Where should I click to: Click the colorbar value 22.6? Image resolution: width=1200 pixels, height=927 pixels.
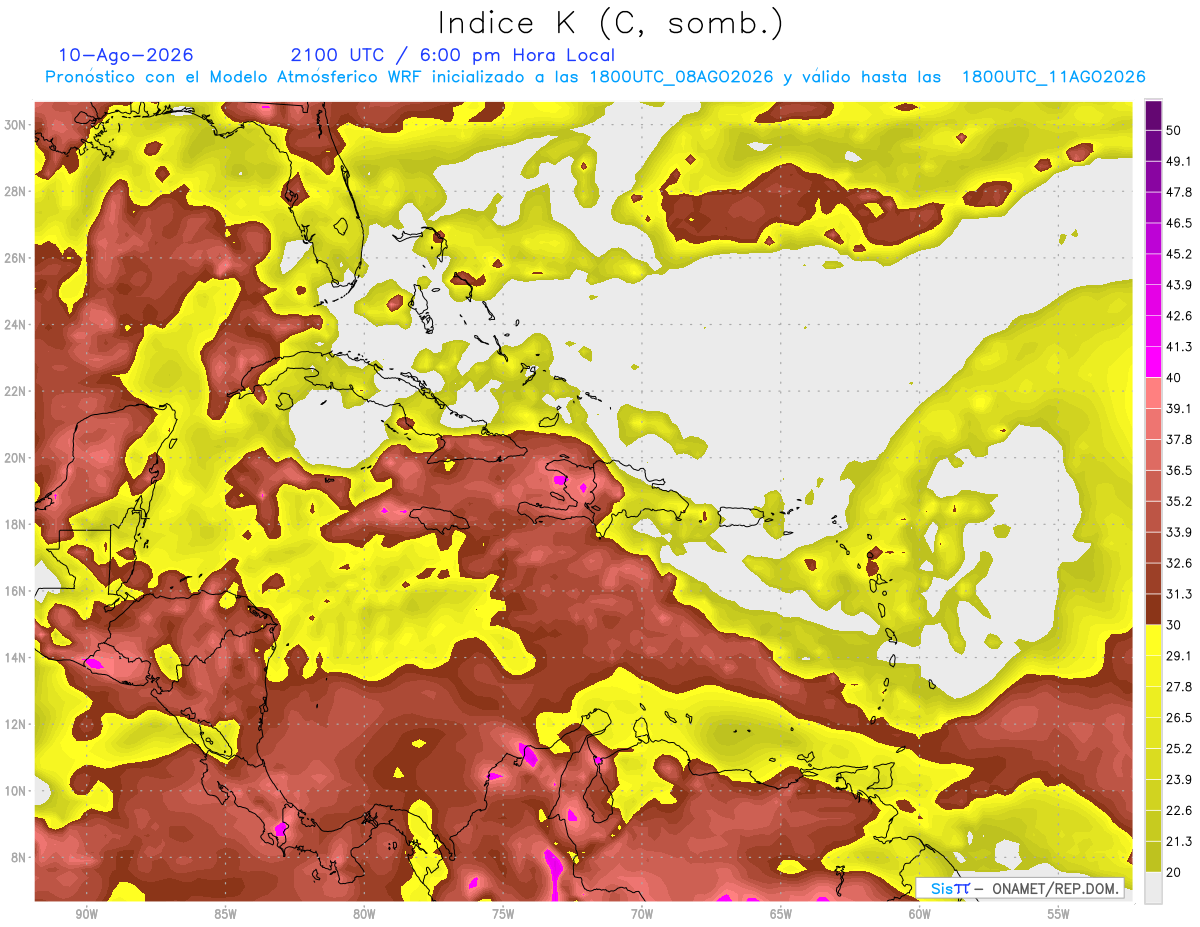1178,811
